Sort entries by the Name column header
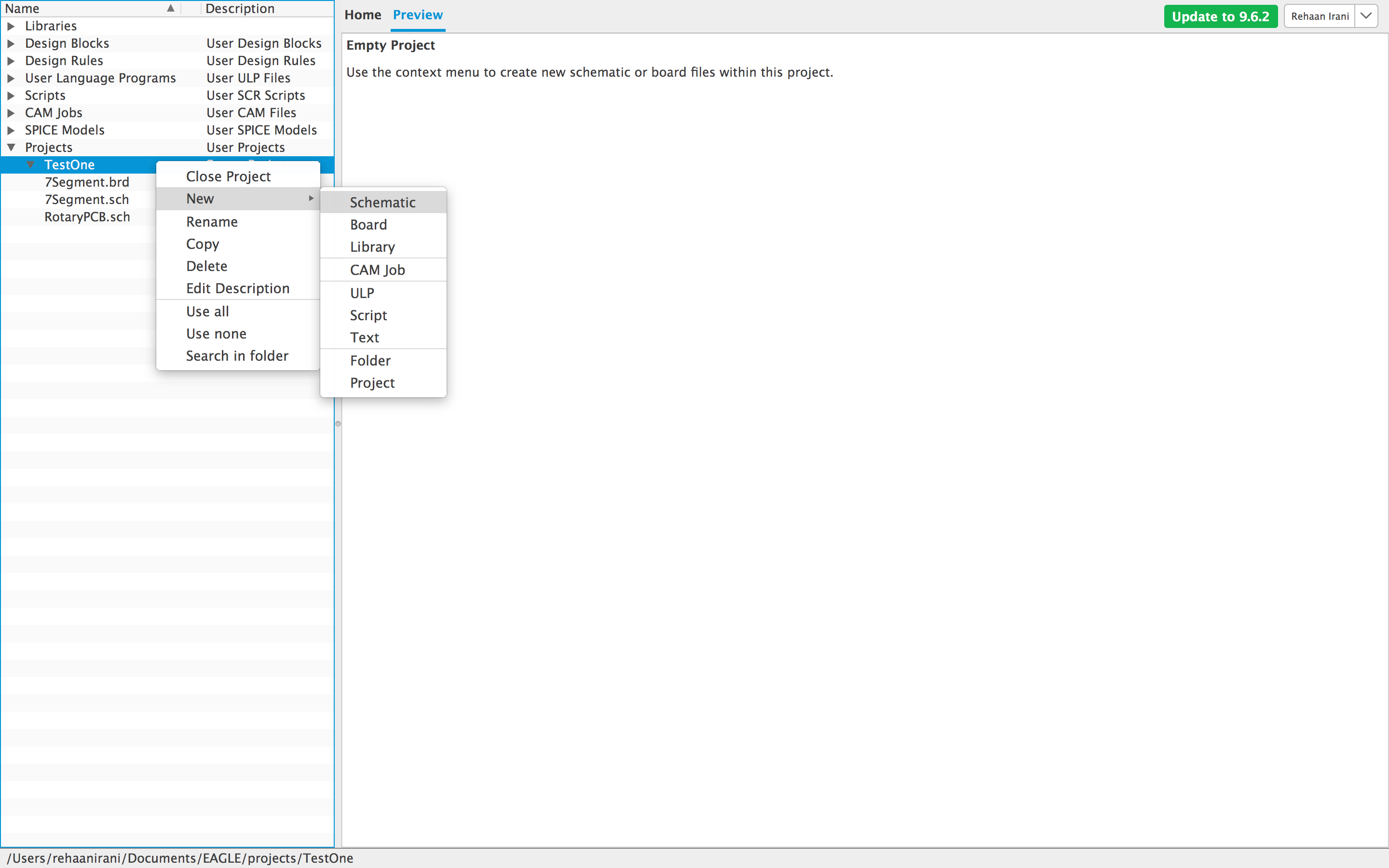This screenshot has width=1389, height=868. pyautogui.click(x=22, y=8)
